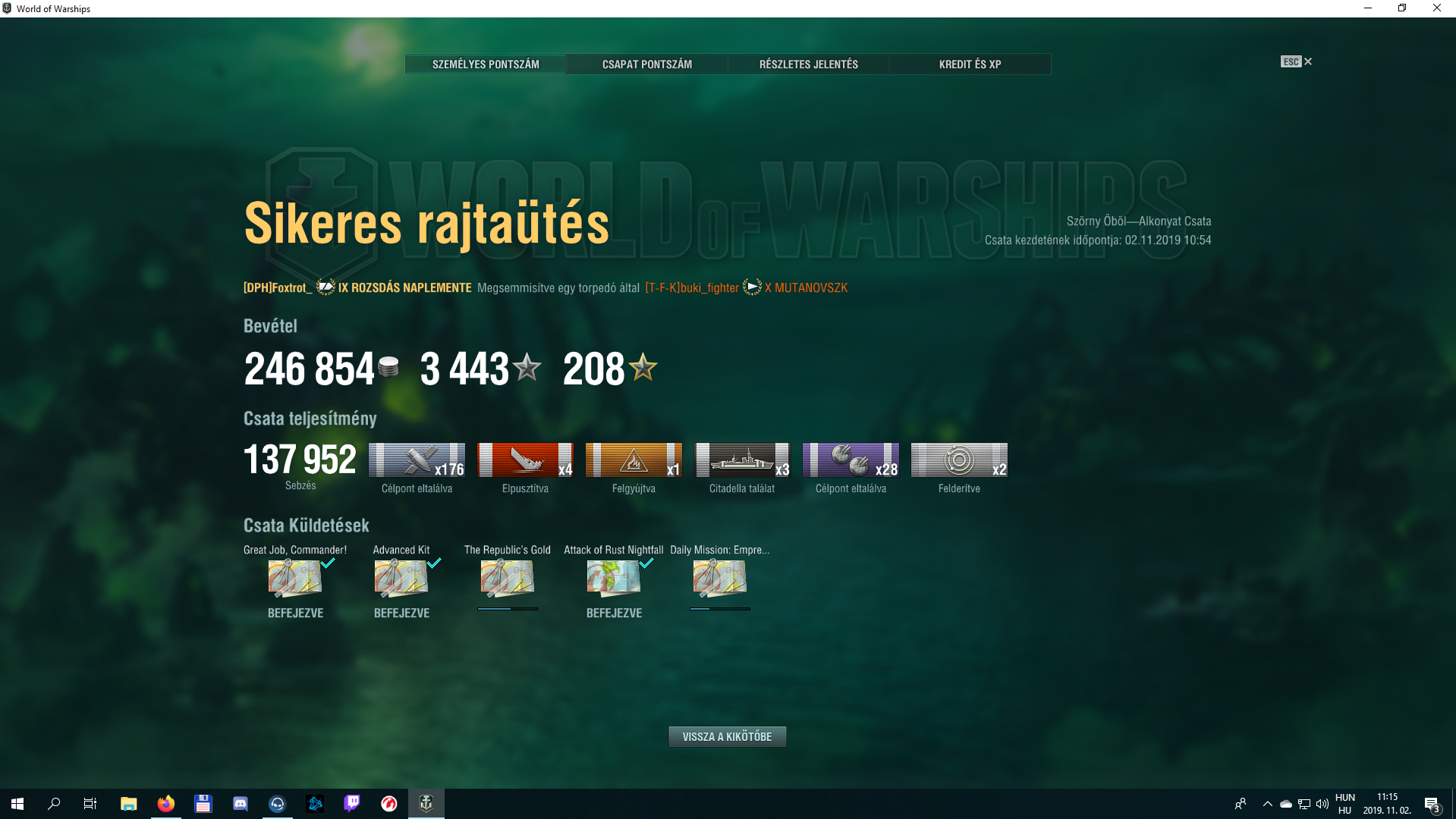Open the Részletes jelentés tab
1456x819 pixels.
pyautogui.click(x=809, y=64)
